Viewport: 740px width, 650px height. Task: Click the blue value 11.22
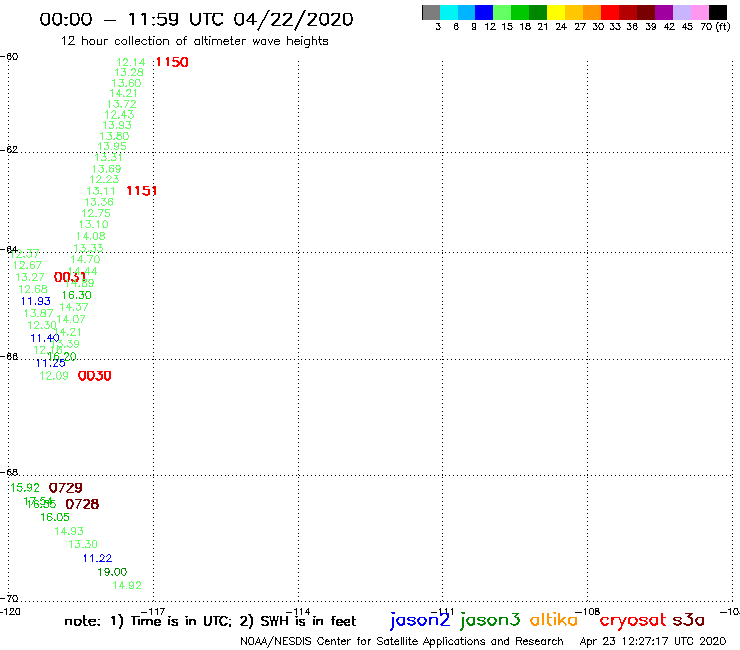point(97,558)
